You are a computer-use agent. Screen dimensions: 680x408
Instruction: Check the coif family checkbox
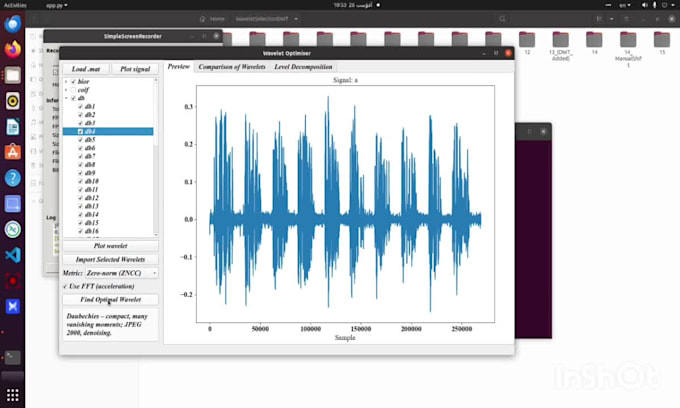tap(73, 90)
